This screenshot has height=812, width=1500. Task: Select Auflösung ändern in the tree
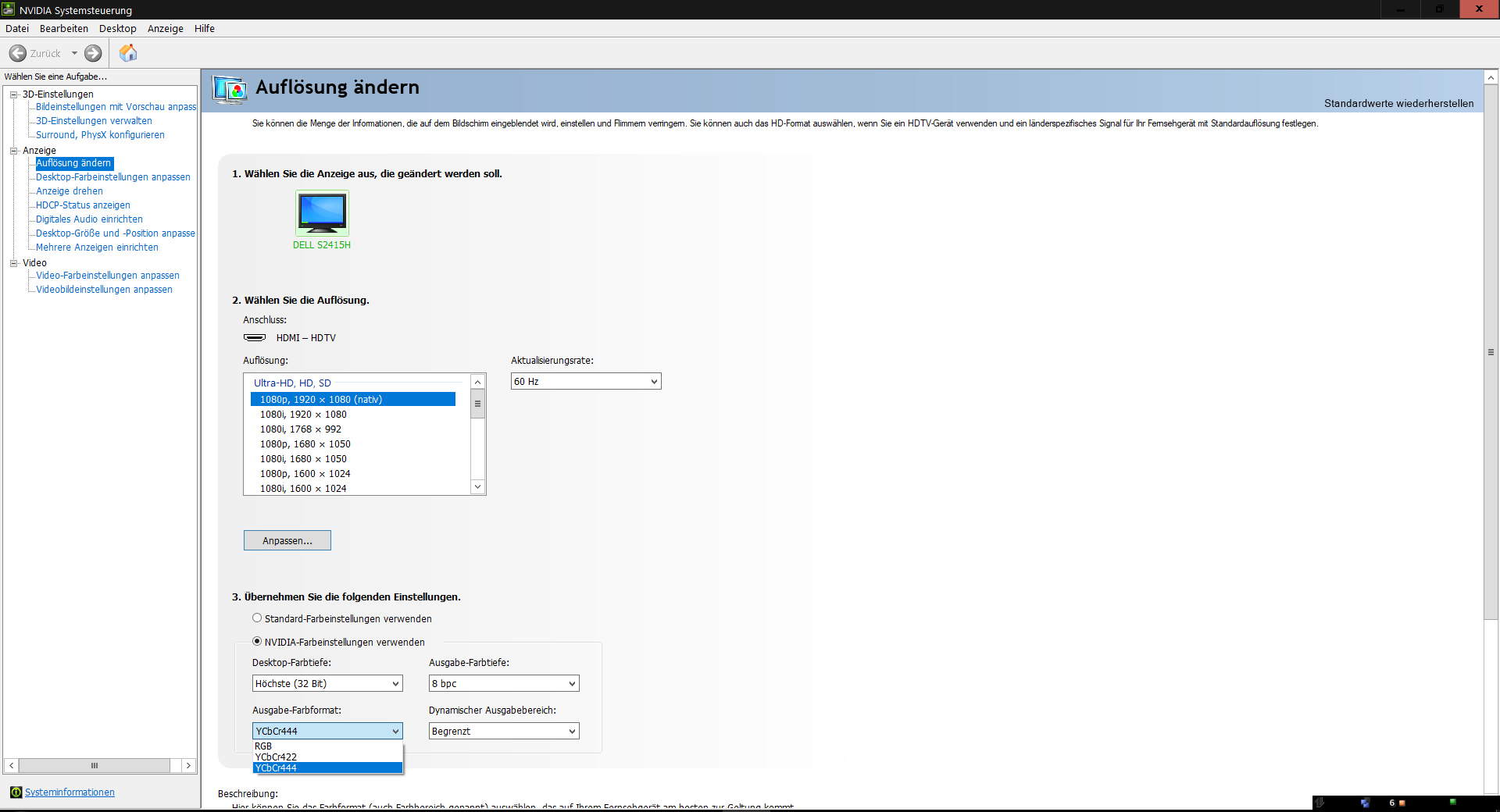click(x=74, y=163)
